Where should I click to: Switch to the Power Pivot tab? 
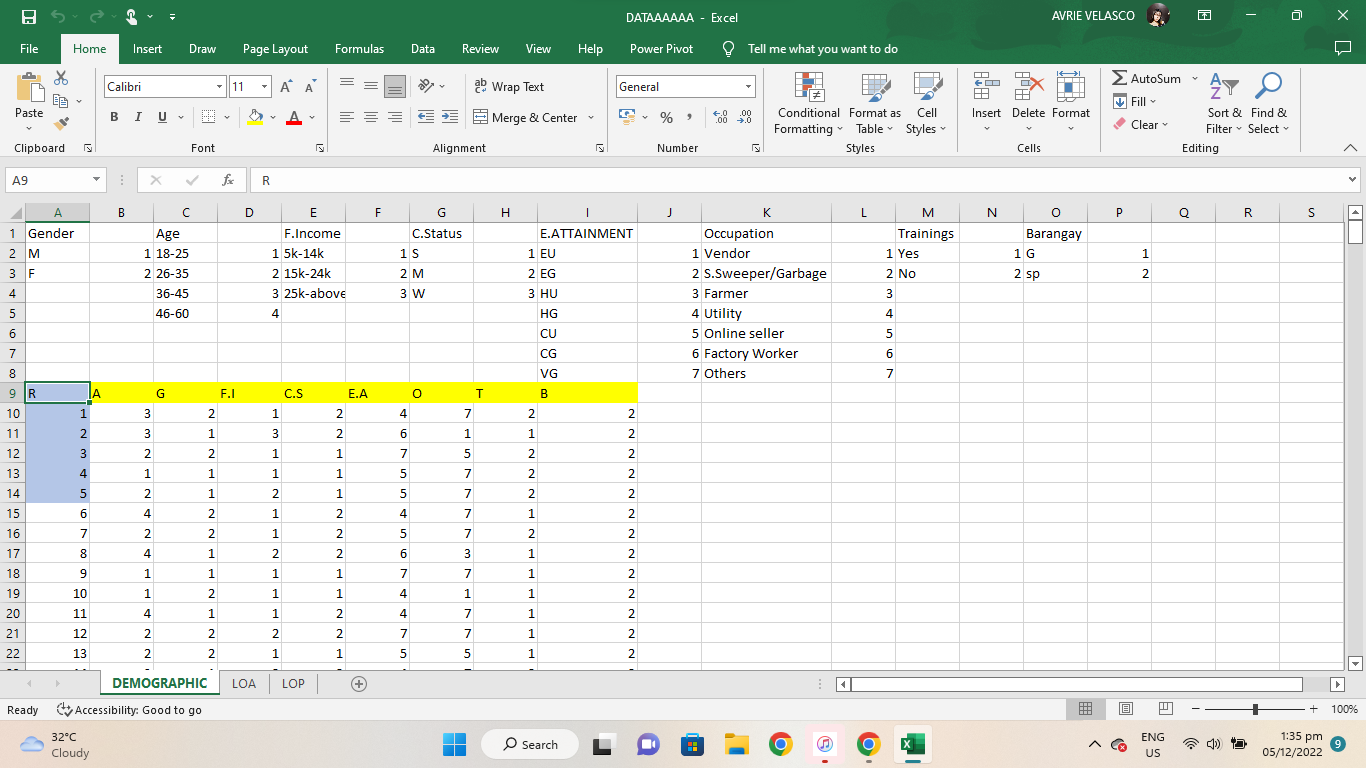[661, 49]
